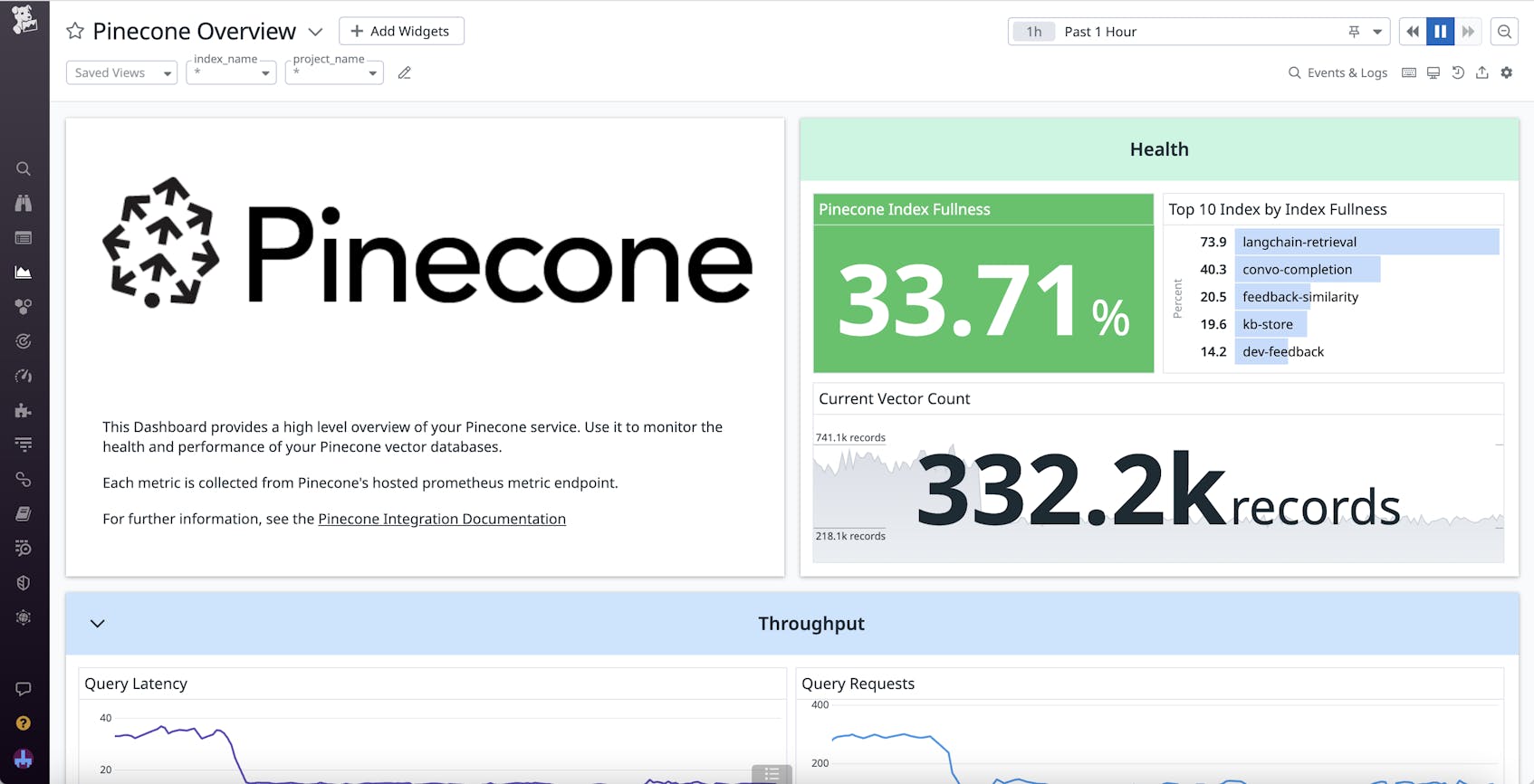Click the zoom out time magnifier icon
This screenshot has height=784, width=1534.
click(1504, 32)
